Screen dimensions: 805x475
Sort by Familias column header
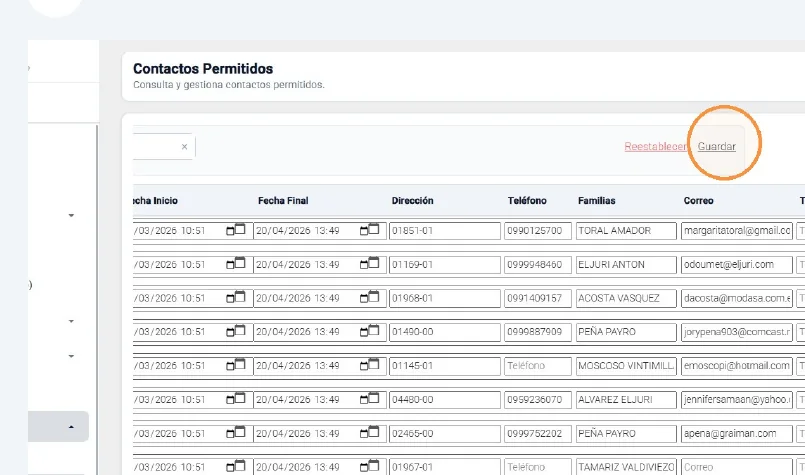click(597, 201)
